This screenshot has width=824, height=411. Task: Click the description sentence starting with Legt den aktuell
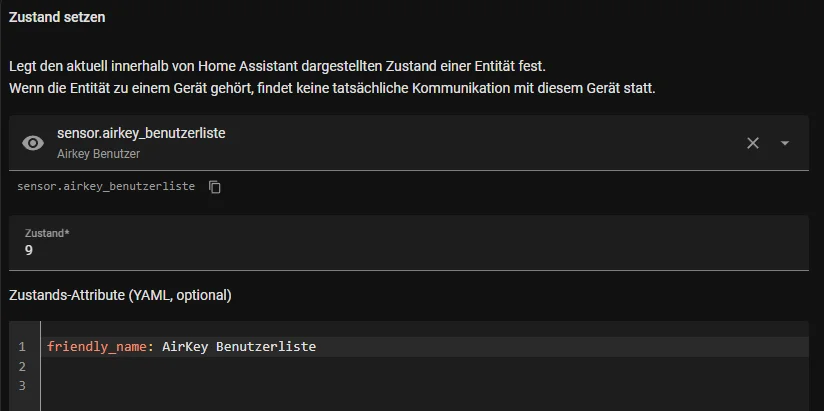click(277, 67)
